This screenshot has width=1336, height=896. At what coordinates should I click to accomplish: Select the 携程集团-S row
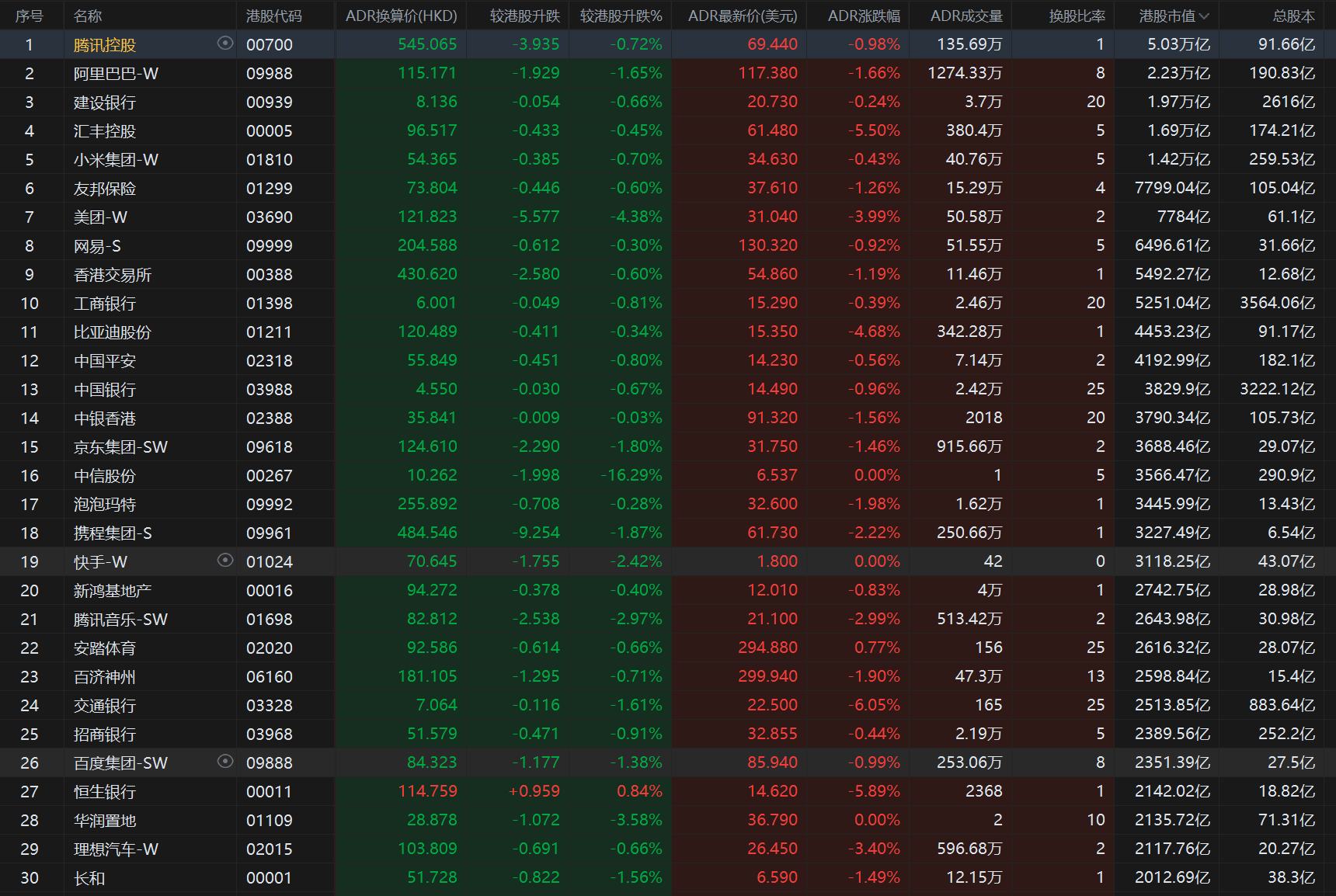point(668,533)
